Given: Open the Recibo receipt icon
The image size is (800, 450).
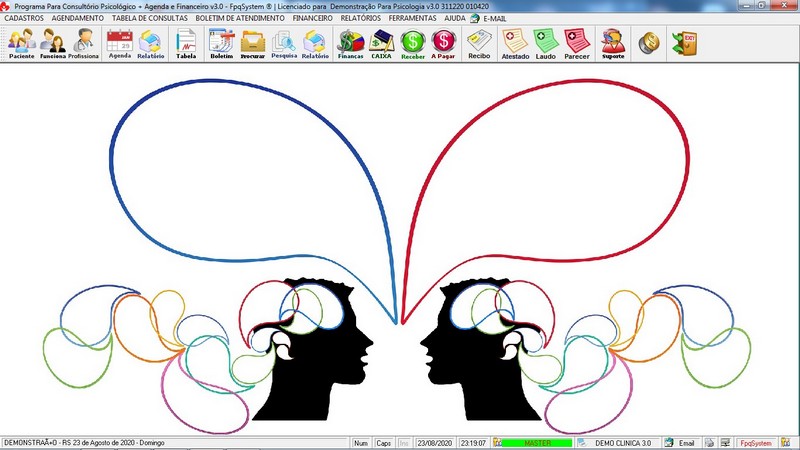Looking at the screenshot, I should (479, 44).
